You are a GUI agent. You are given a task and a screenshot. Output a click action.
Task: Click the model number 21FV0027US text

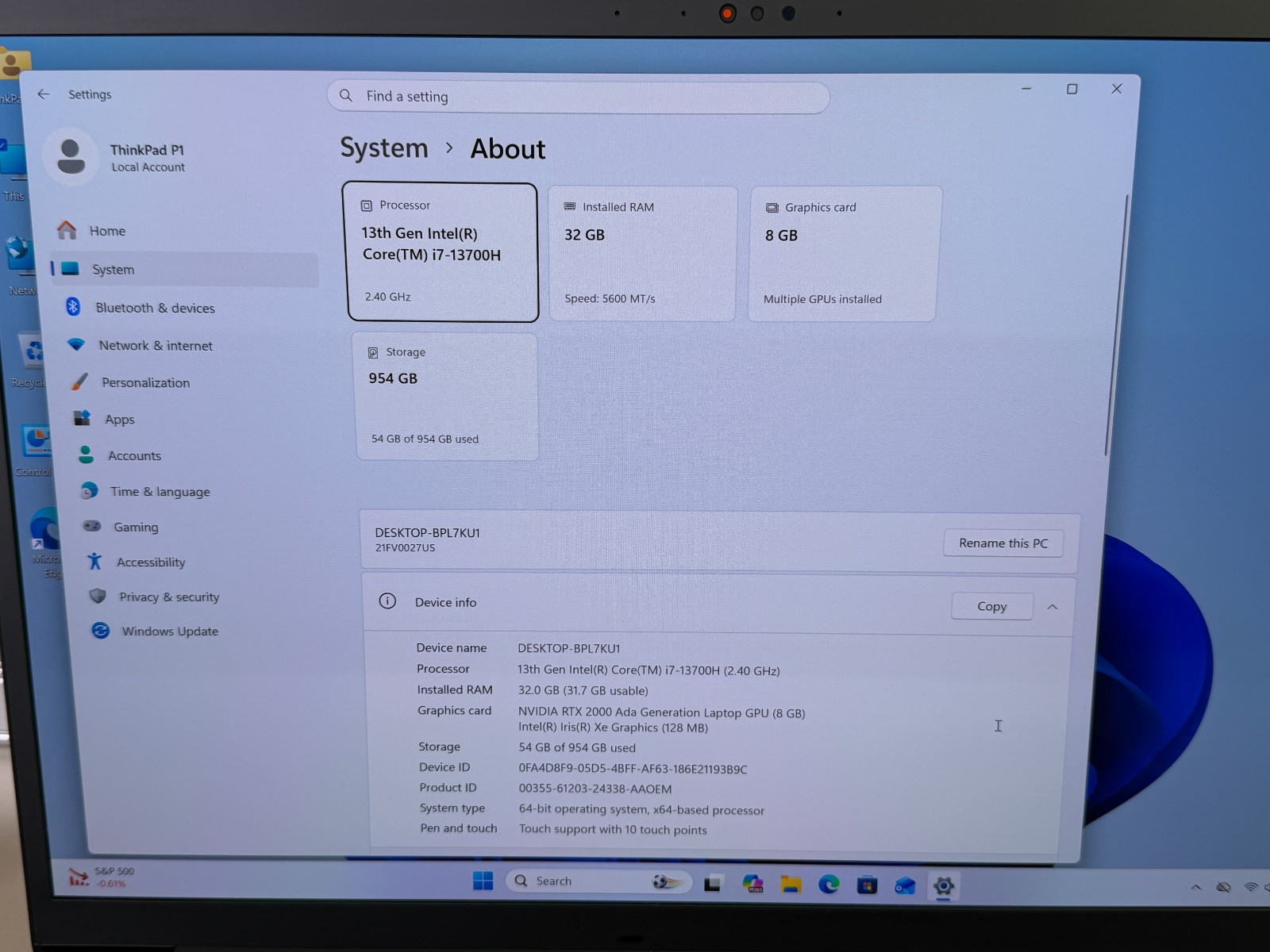(x=405, y=547)
